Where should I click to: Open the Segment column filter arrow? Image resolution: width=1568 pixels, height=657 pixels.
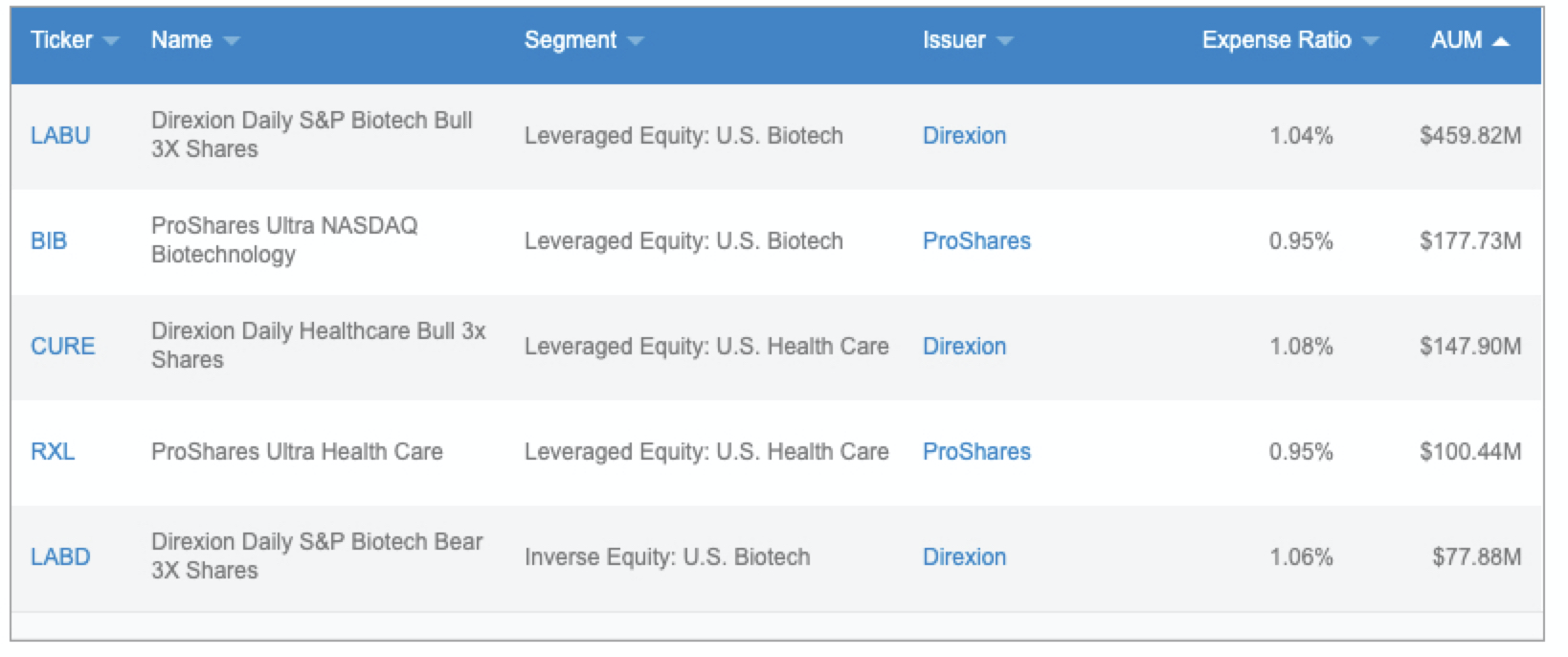[x=636, y=41]
